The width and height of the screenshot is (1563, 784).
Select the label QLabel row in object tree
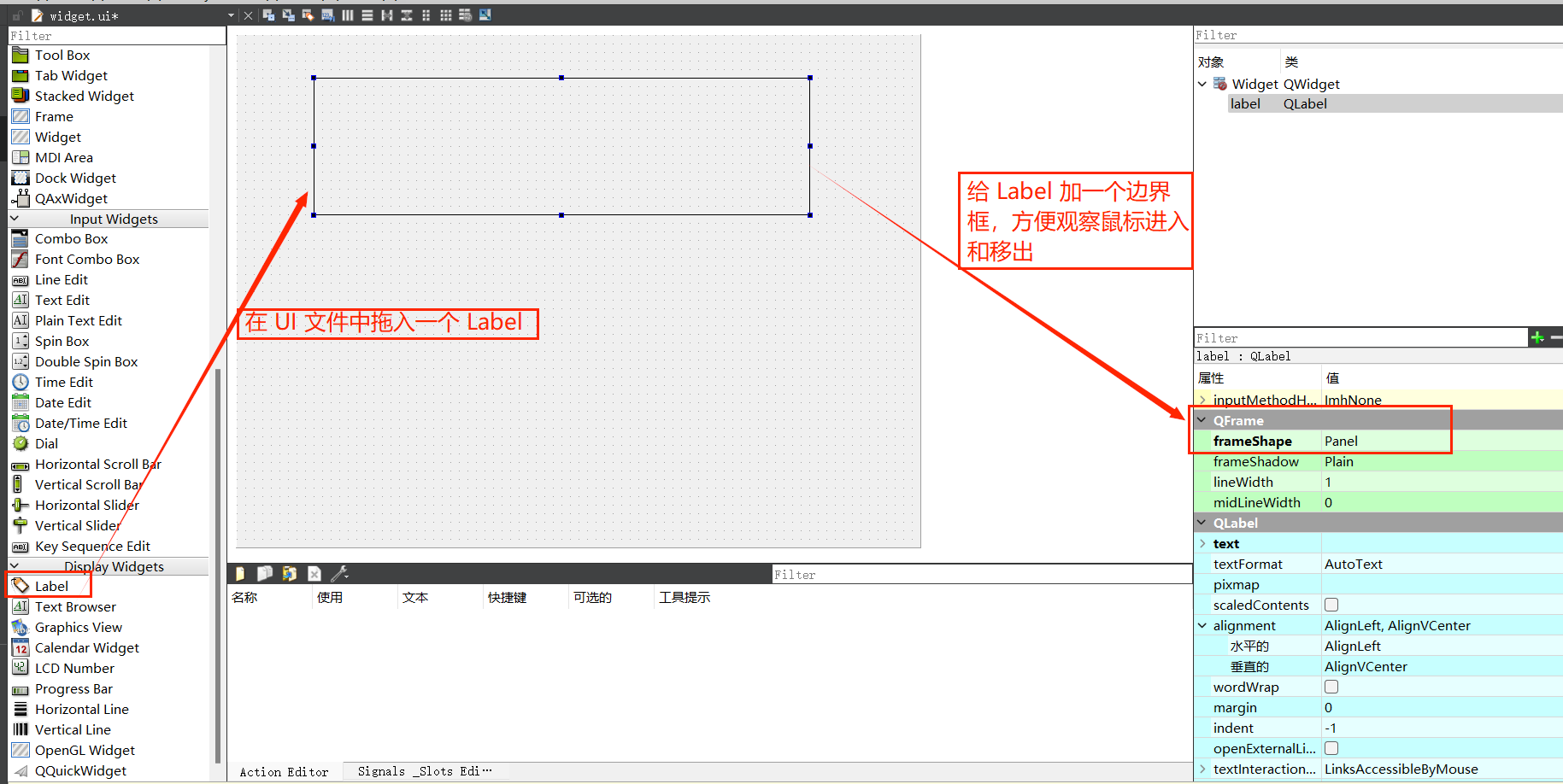pos(1396,103)
